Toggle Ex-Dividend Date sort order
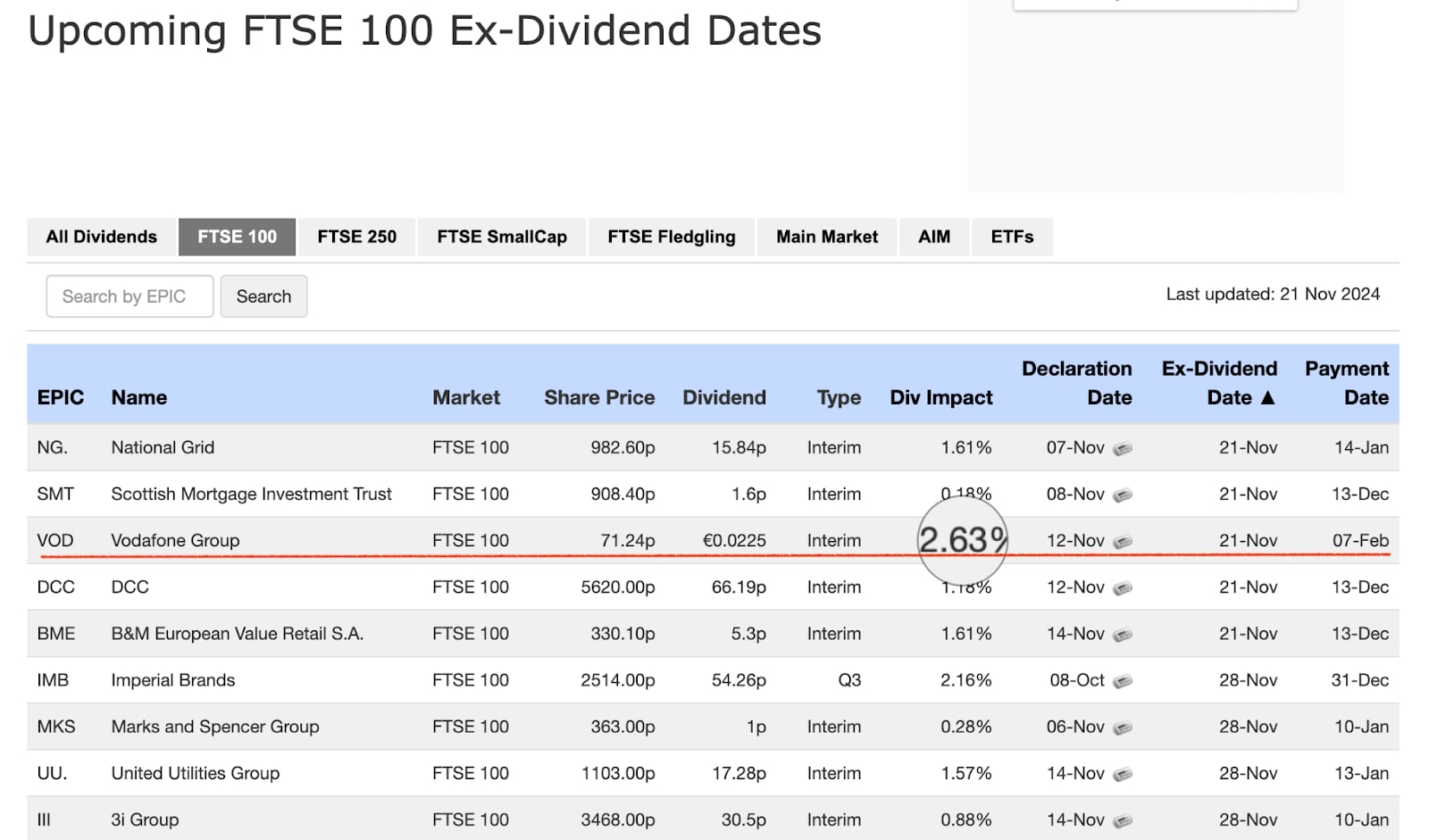 click(1219, 383)
